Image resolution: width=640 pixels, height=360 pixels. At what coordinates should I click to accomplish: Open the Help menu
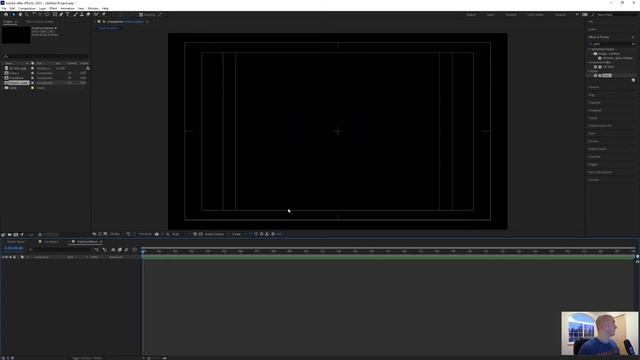coord(105,8)
